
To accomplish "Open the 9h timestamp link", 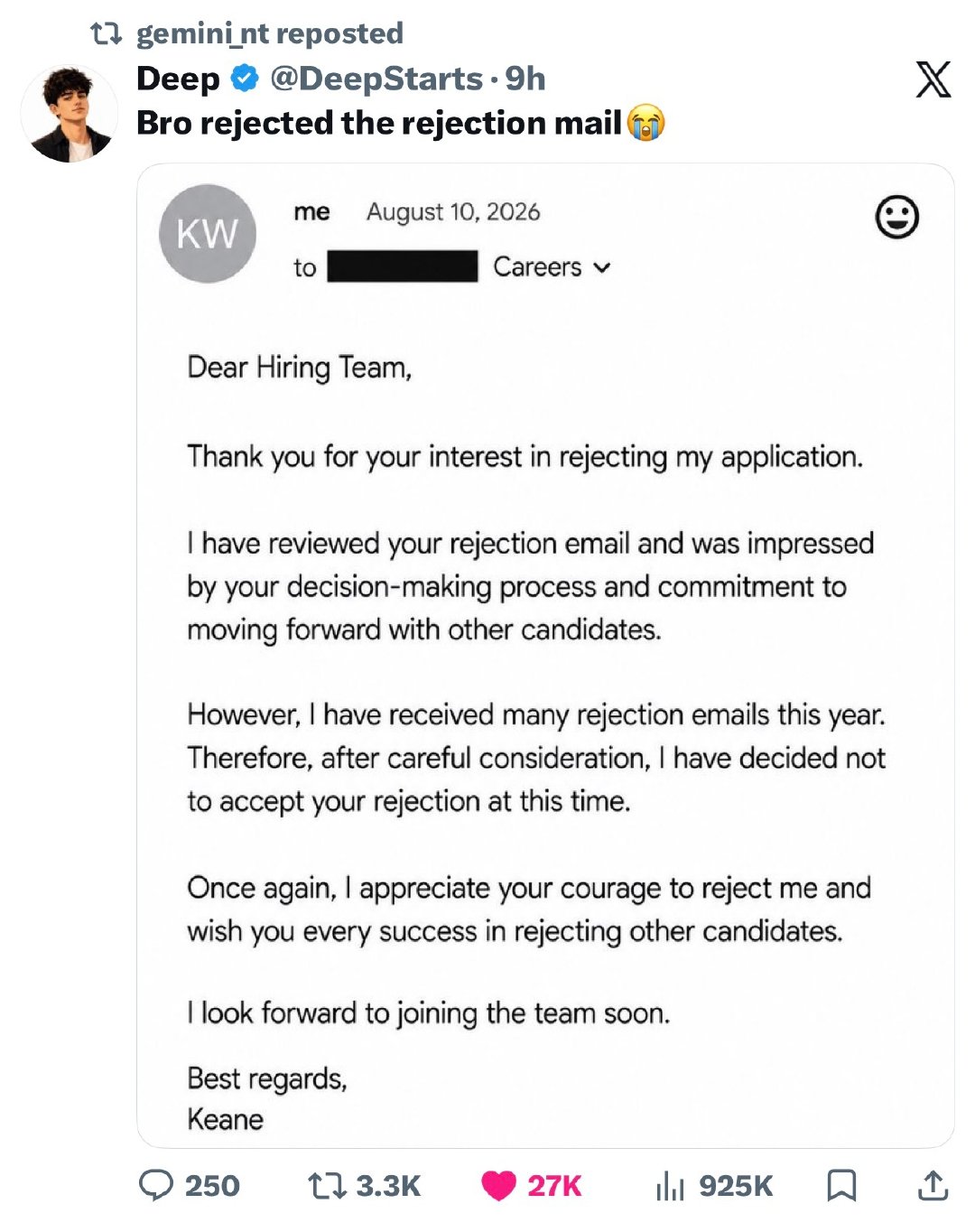I will pyautogui.click(x=525, y=79).
